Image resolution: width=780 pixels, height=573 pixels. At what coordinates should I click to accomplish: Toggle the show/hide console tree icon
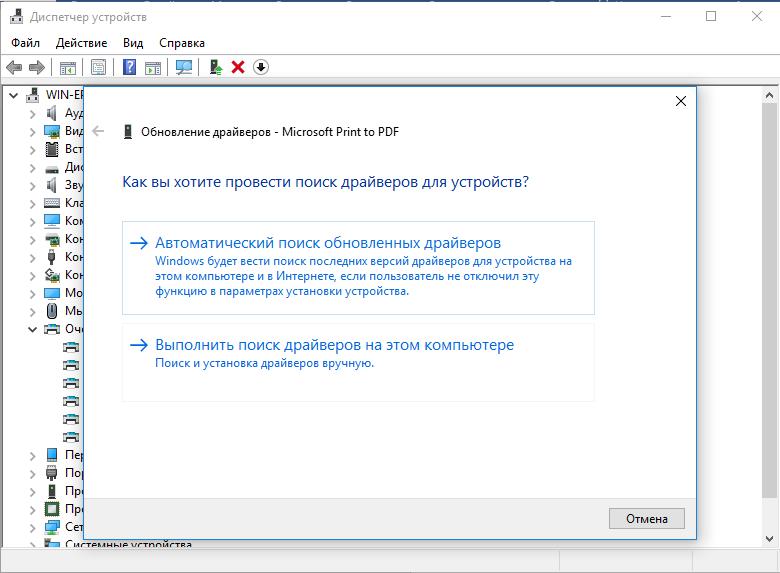[x=68, y=67]
